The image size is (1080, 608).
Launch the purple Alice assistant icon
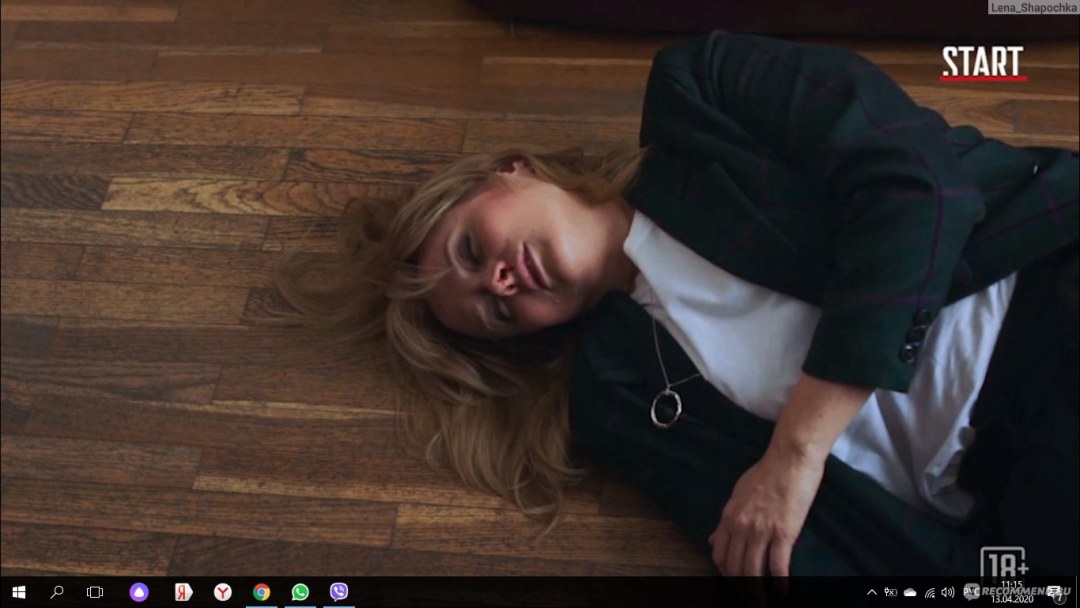139,592
